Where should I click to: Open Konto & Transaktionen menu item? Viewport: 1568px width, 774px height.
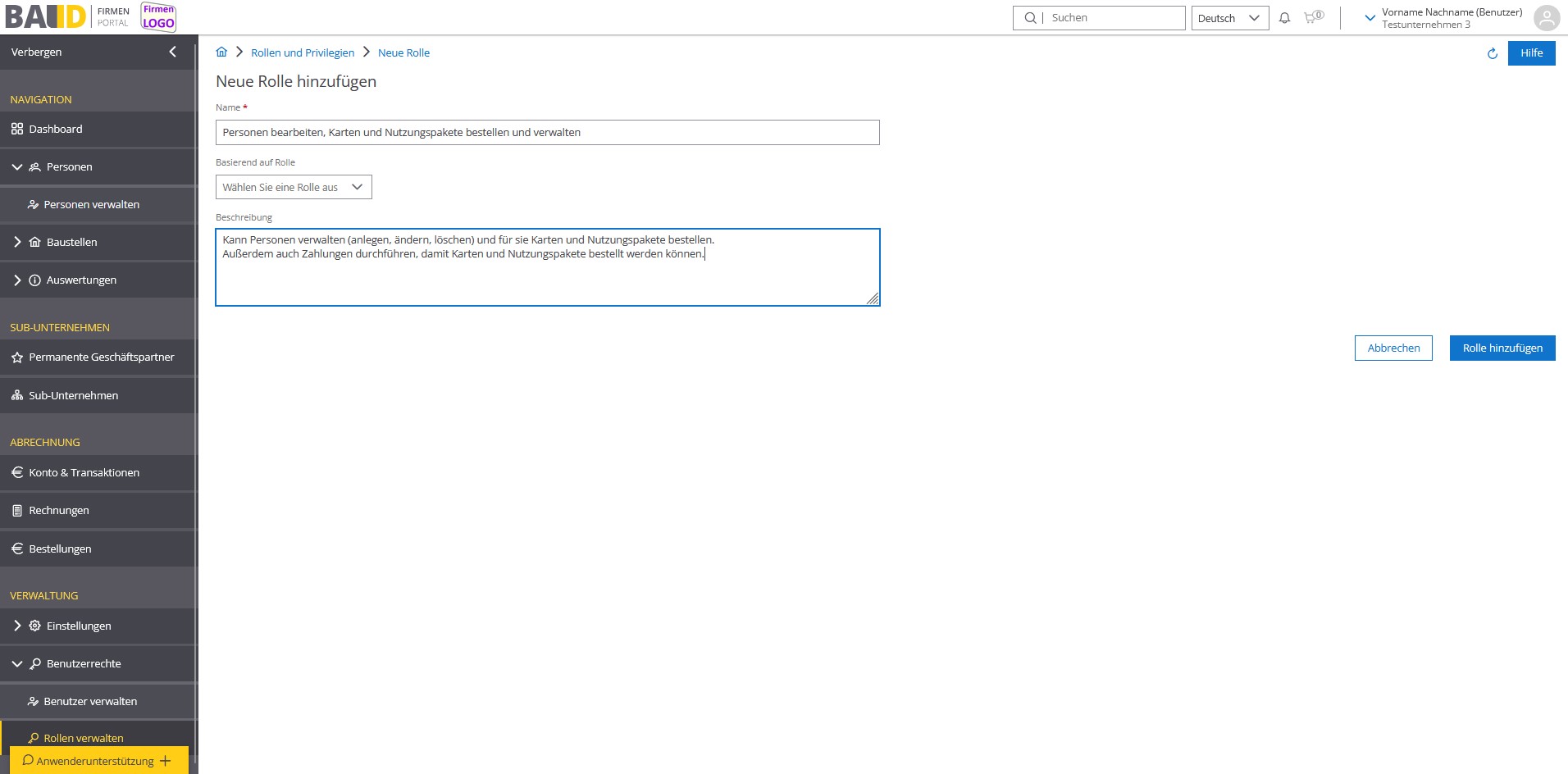[84, 472]
